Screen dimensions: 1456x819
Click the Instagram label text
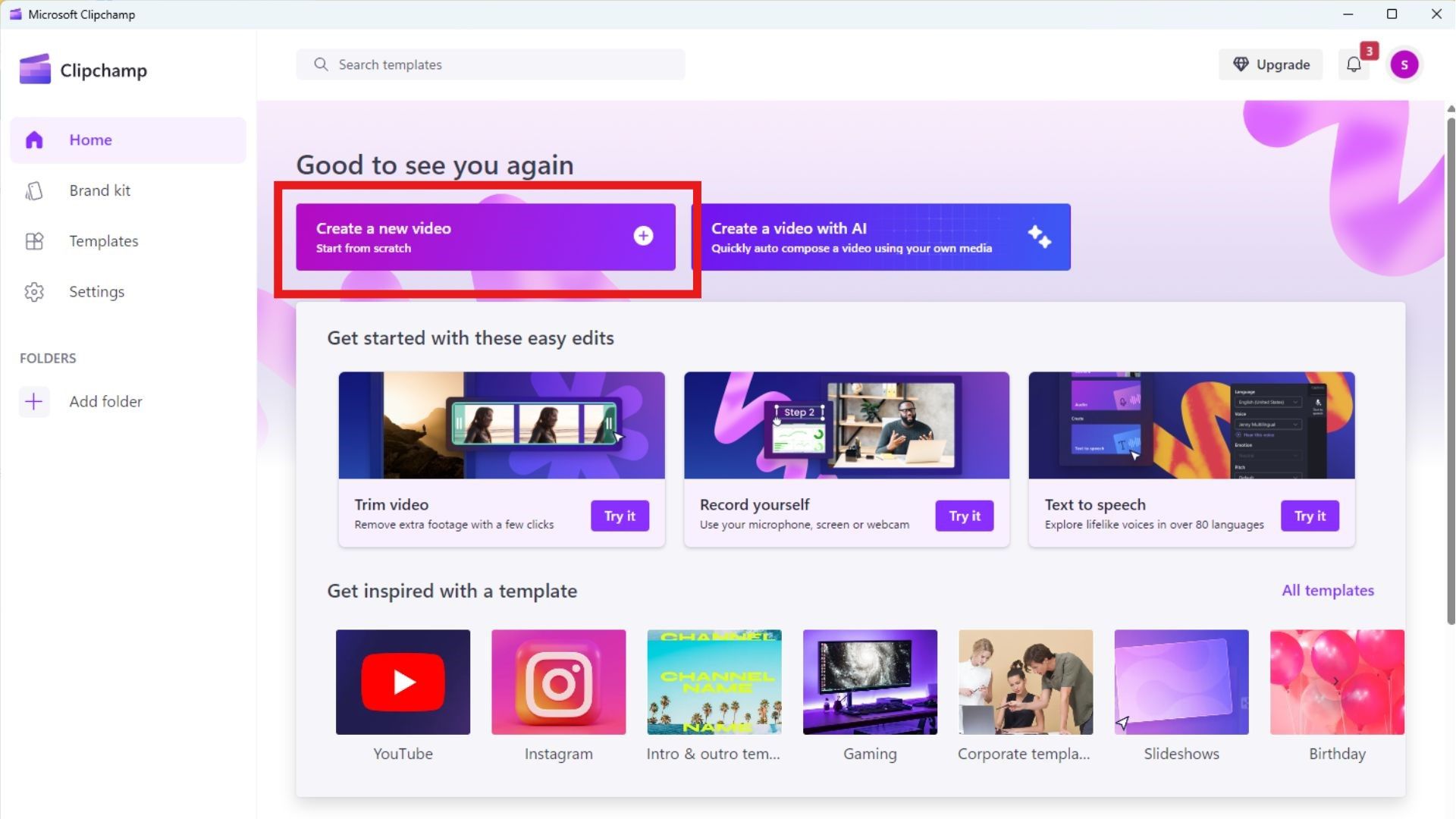pyautogui.click(x=559, y=754)
